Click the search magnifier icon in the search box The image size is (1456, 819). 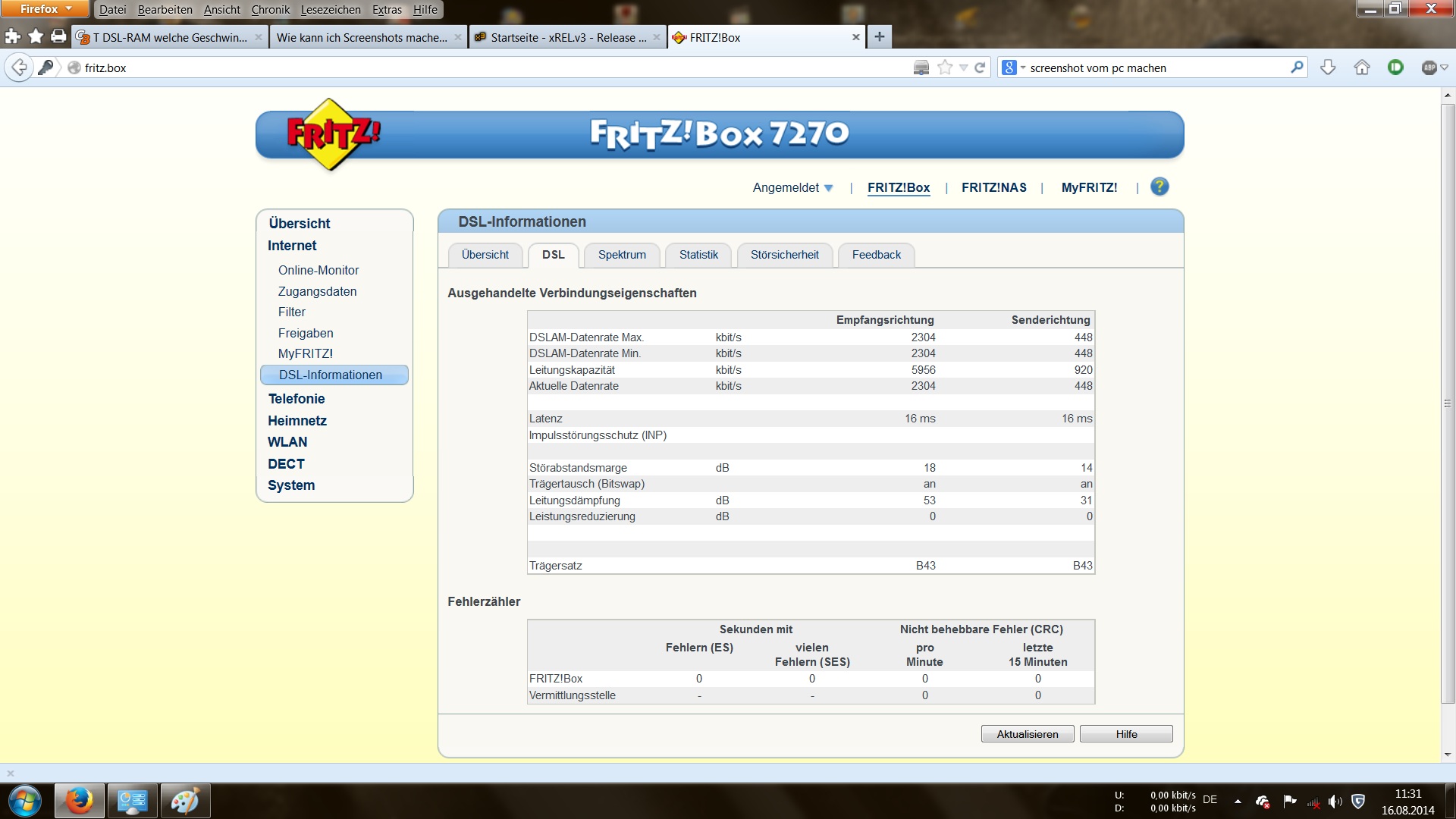click(x=1297, y=67)
